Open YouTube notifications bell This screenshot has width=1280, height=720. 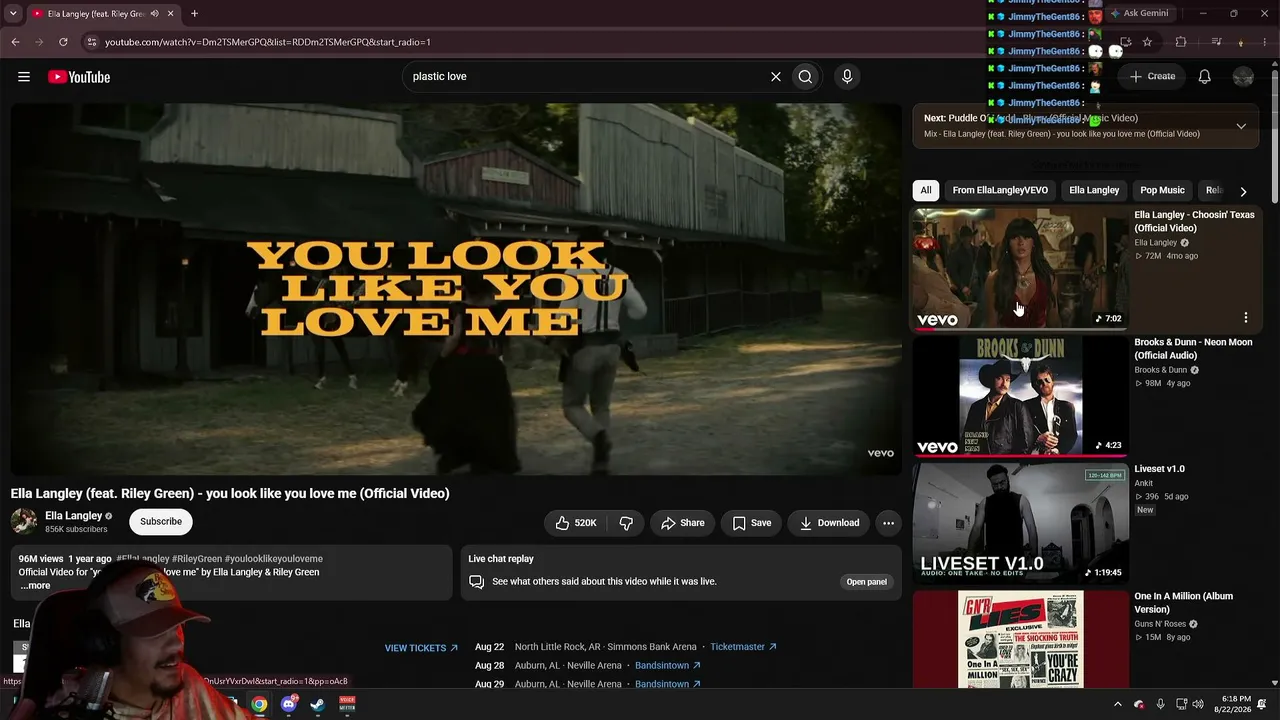pyautogui.click(x=1205, y=77)
